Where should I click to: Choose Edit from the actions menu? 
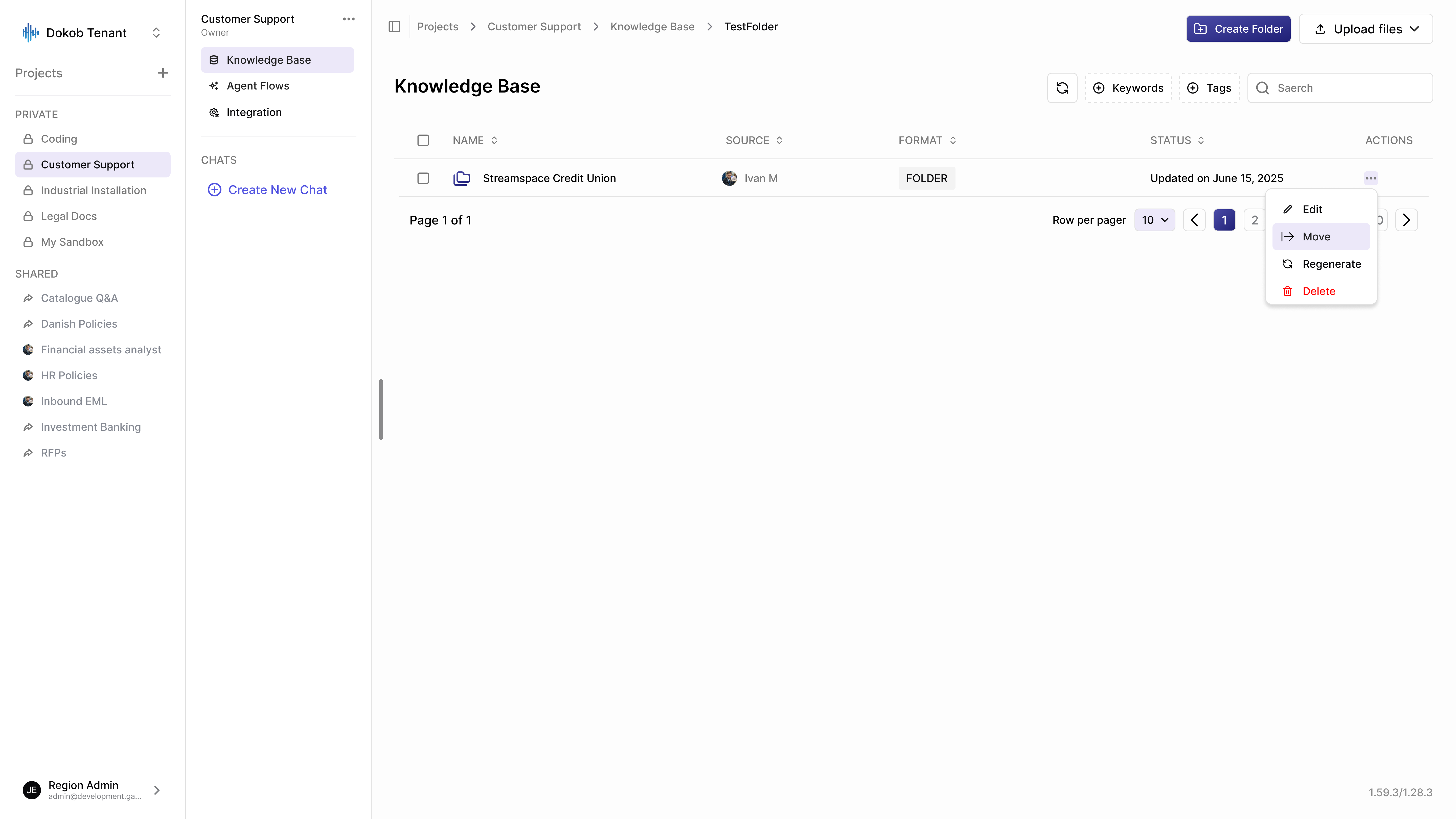coord(1321,209)
